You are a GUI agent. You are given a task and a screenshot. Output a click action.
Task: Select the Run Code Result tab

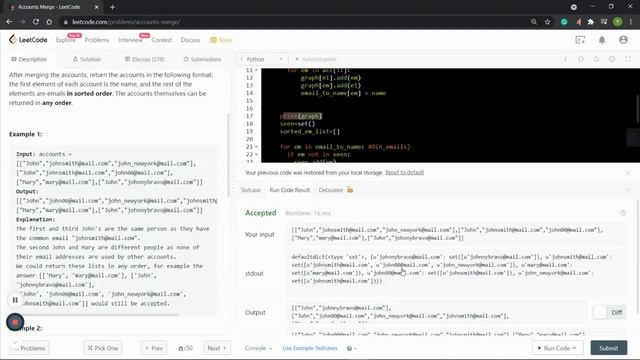click(x=289, y=190)
